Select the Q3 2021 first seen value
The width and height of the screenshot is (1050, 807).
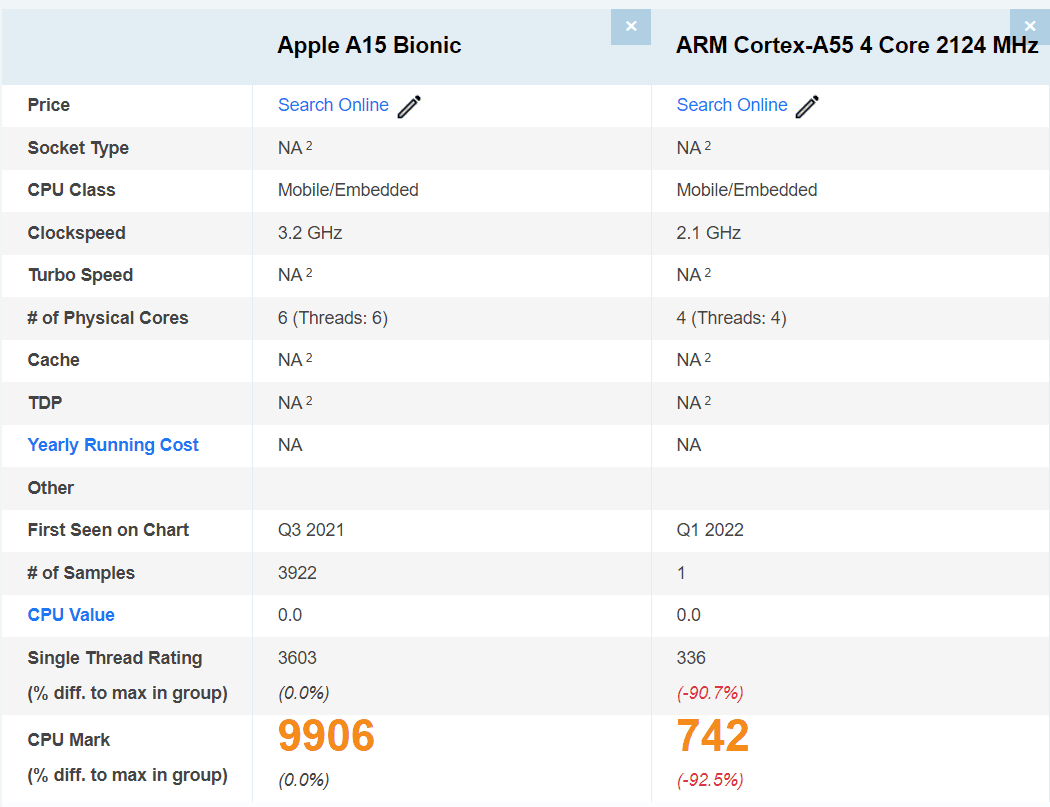(311, 530)
